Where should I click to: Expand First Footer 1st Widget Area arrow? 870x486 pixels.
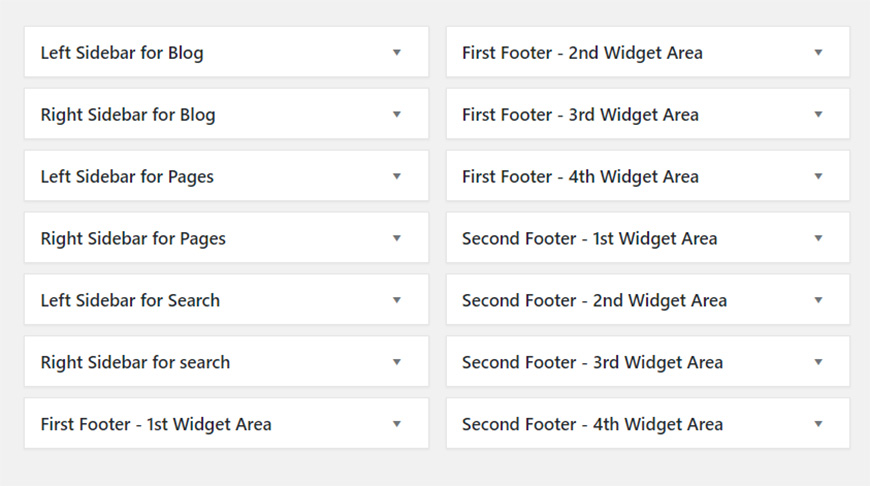397,424
